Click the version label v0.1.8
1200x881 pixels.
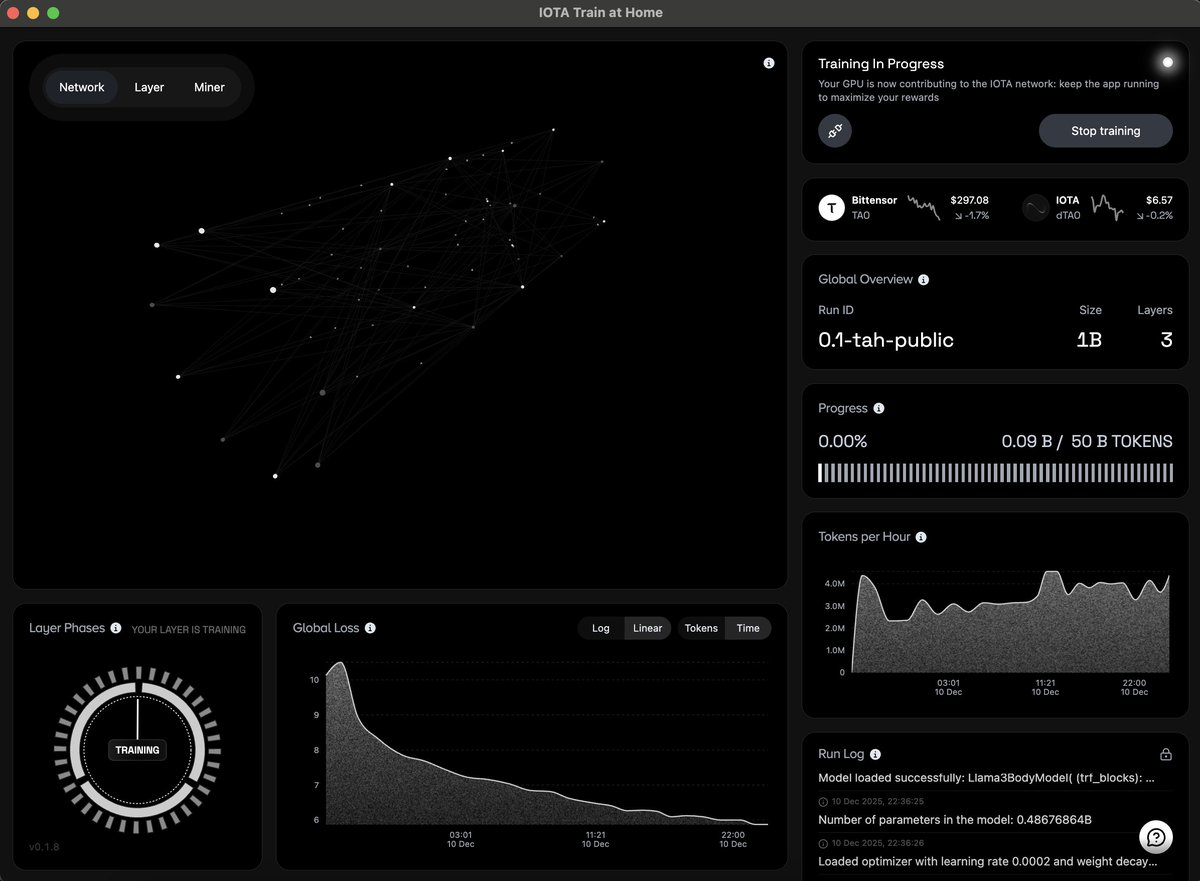tap(44, 847)
